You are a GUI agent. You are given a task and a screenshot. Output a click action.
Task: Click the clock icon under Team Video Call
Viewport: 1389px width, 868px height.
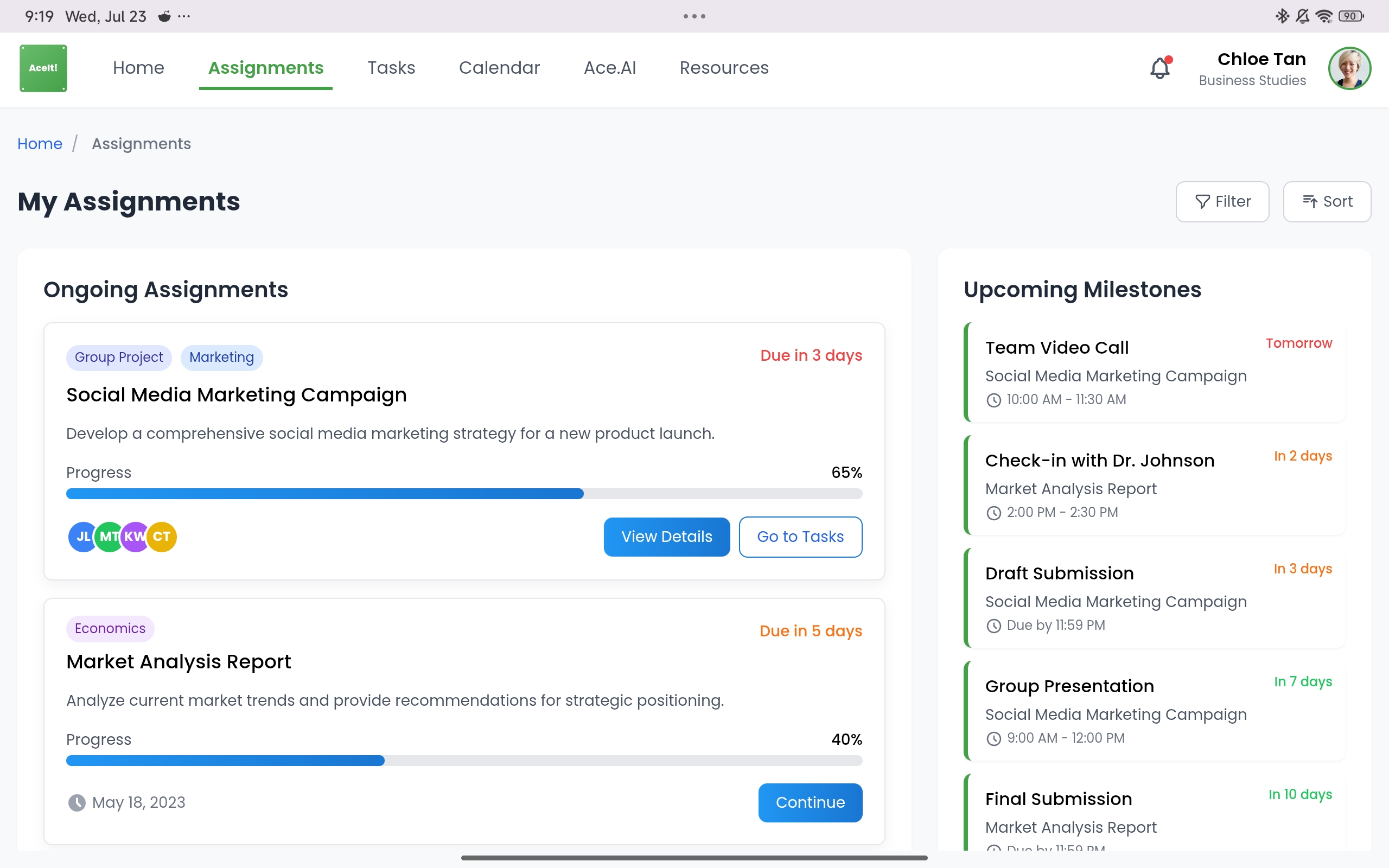pos(994,400)
